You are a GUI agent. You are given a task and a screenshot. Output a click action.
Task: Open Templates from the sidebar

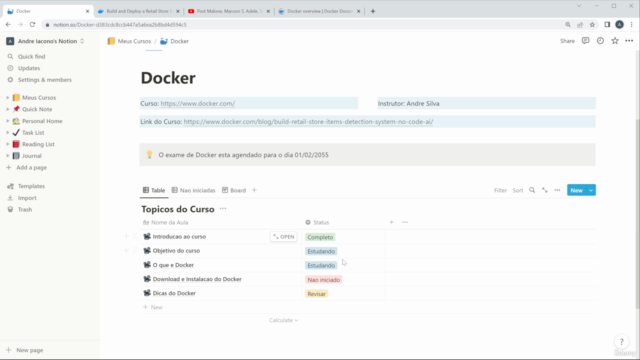31,186
